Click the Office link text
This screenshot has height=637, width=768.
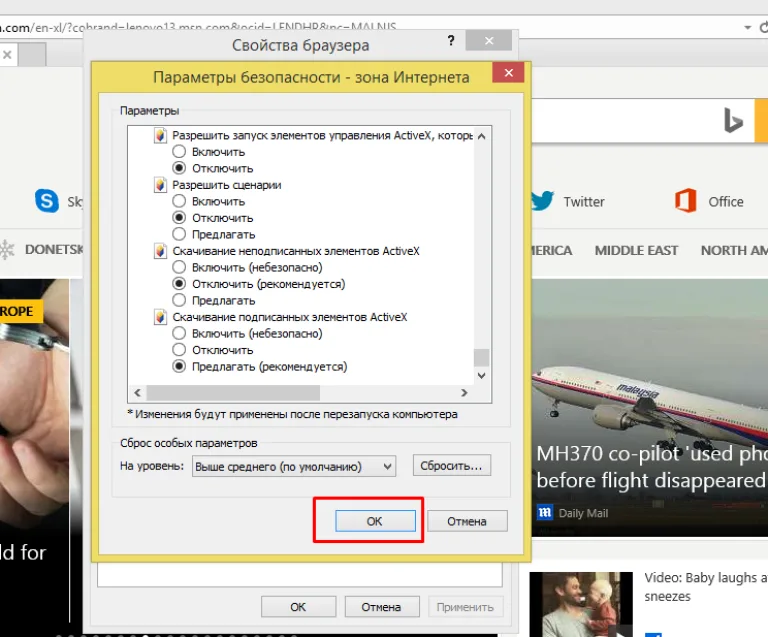tap(726, 202)
